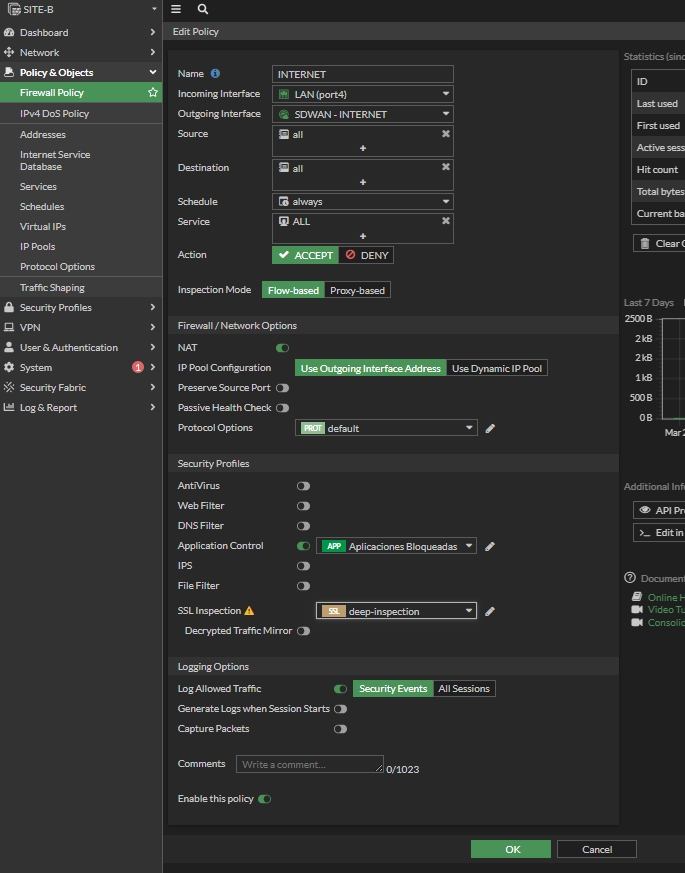Click the hamburger menu icon in top bar

176,9
